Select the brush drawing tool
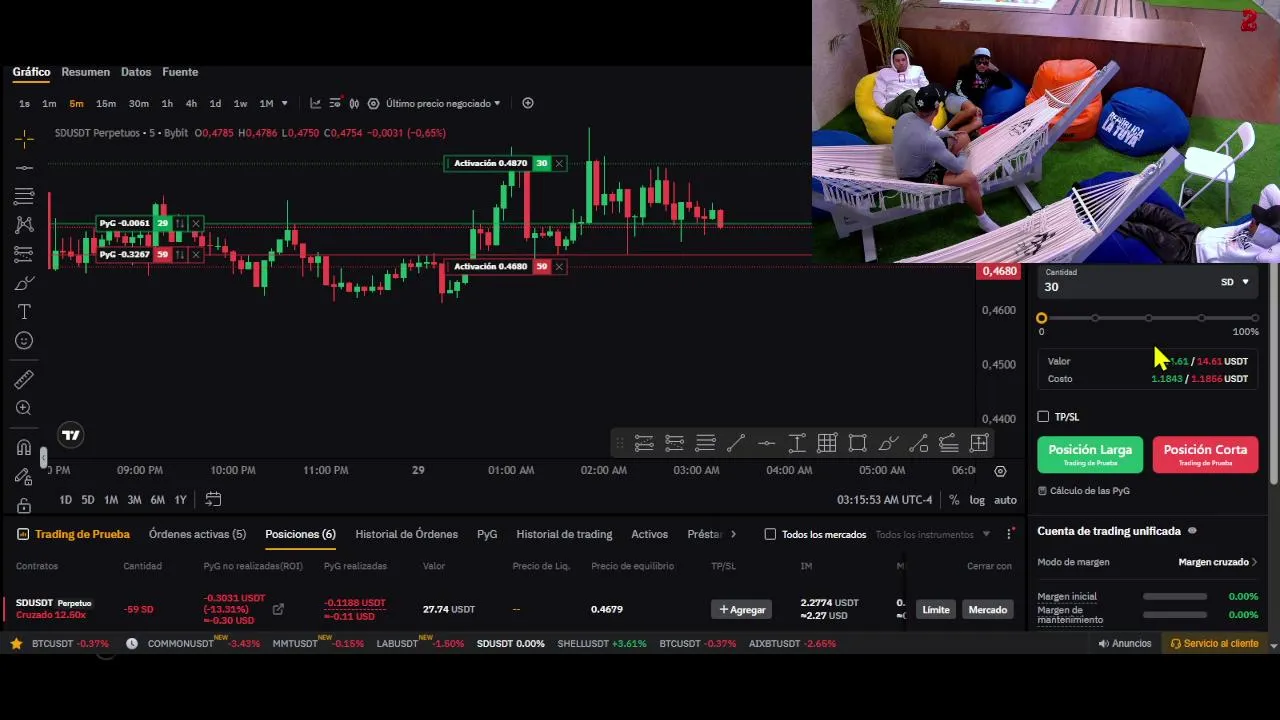Screen dimensions: 1280x720 pos(24,283)
